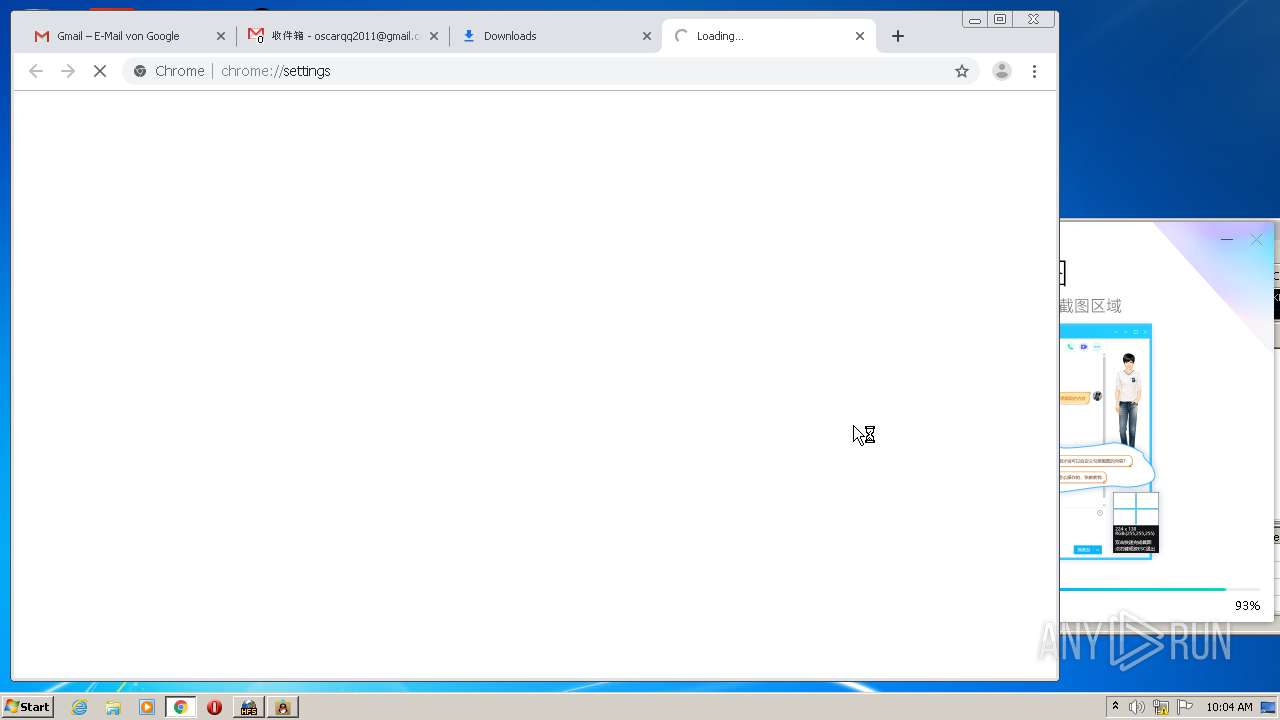
Task: Launch Windows Media Player from taskbar
Action: [147, 707]
